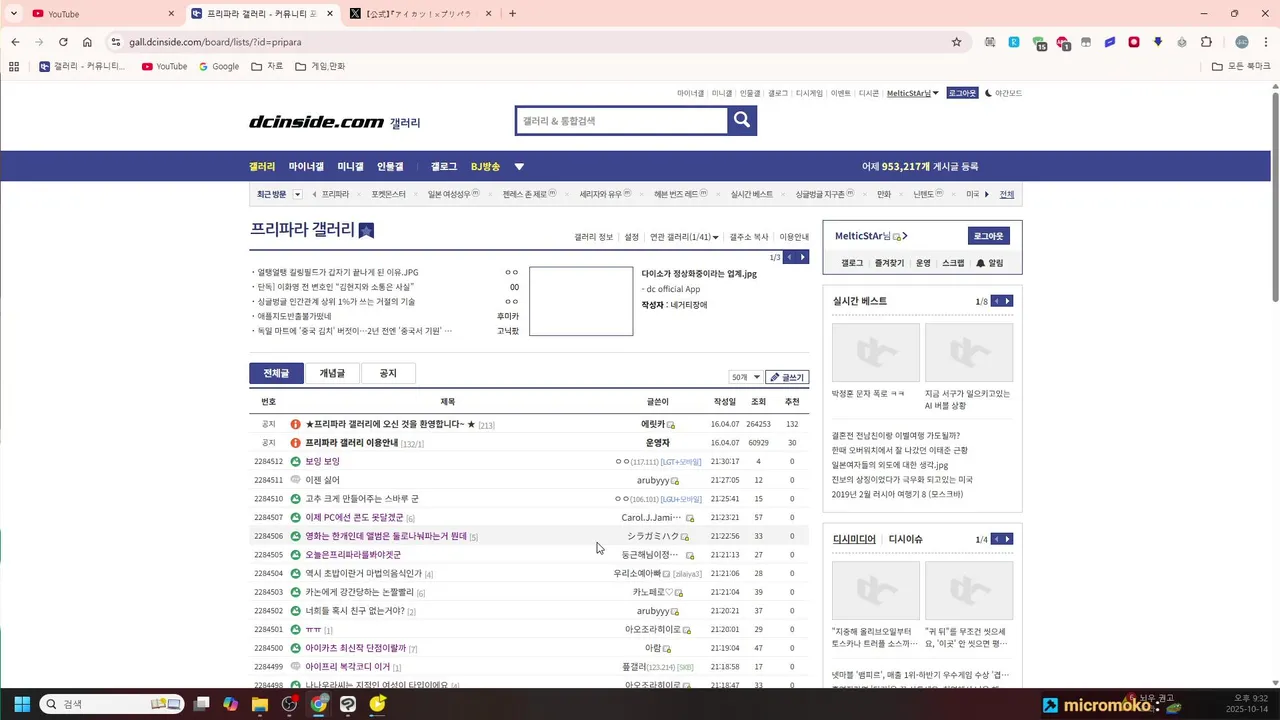Switch to the 디시이슈 tab in sidebar
Image resolution: width=1280 pixels, height=720 pixels.
(905, 539)
